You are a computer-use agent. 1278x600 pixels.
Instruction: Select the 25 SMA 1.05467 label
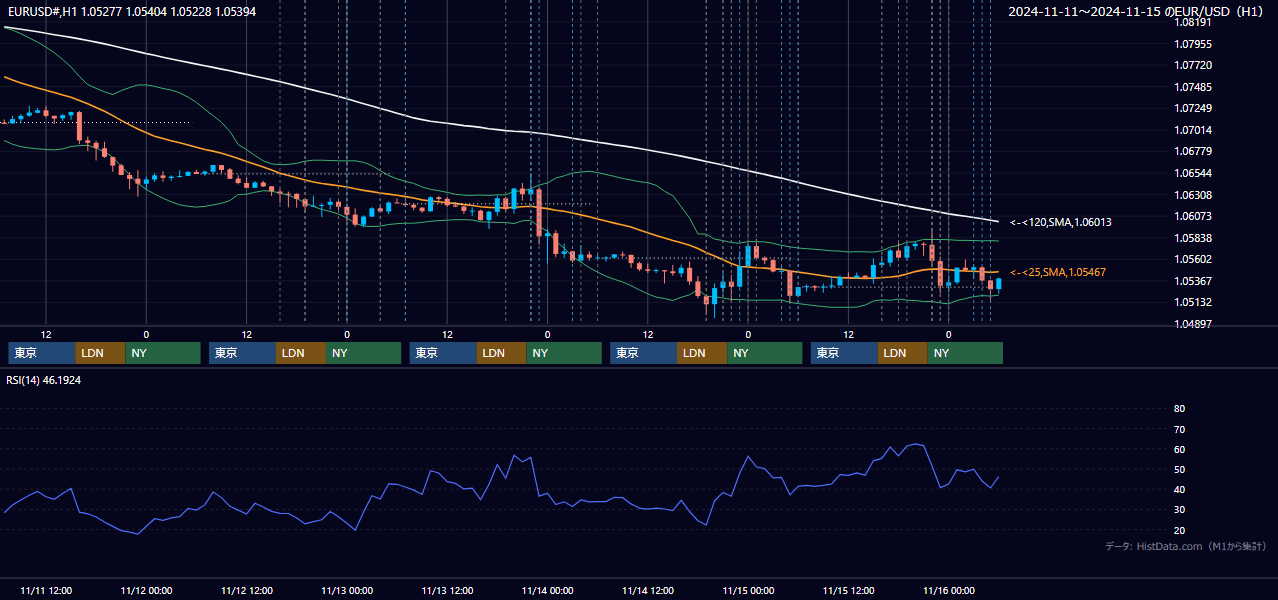click(x=1057, y=272)
